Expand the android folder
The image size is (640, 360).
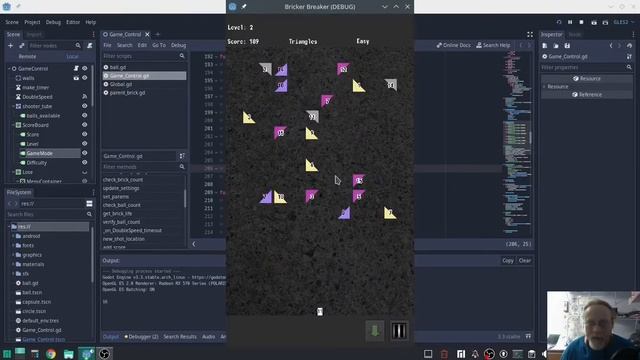(13, 236)
